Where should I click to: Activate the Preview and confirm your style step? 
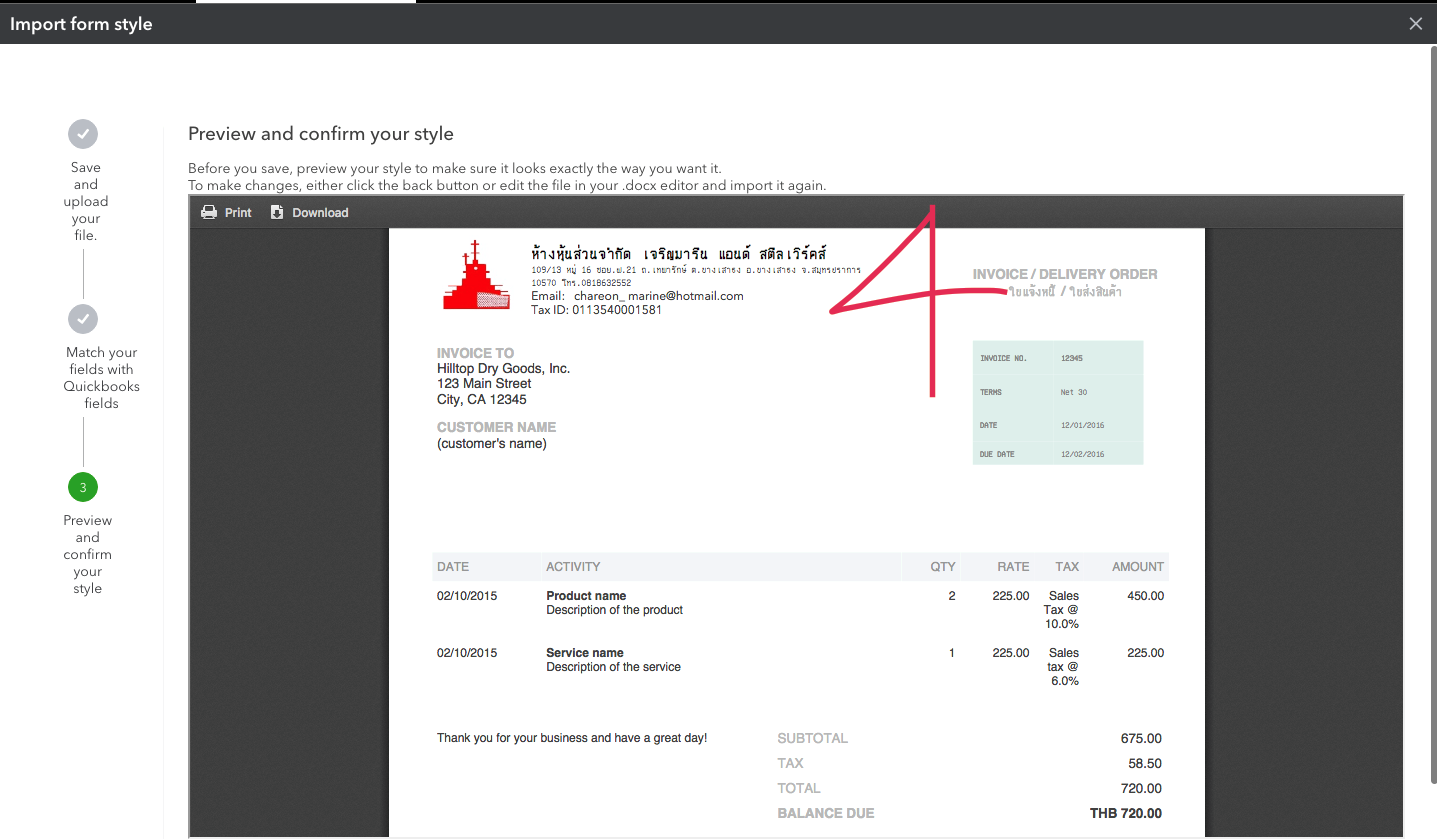(87, 553)
